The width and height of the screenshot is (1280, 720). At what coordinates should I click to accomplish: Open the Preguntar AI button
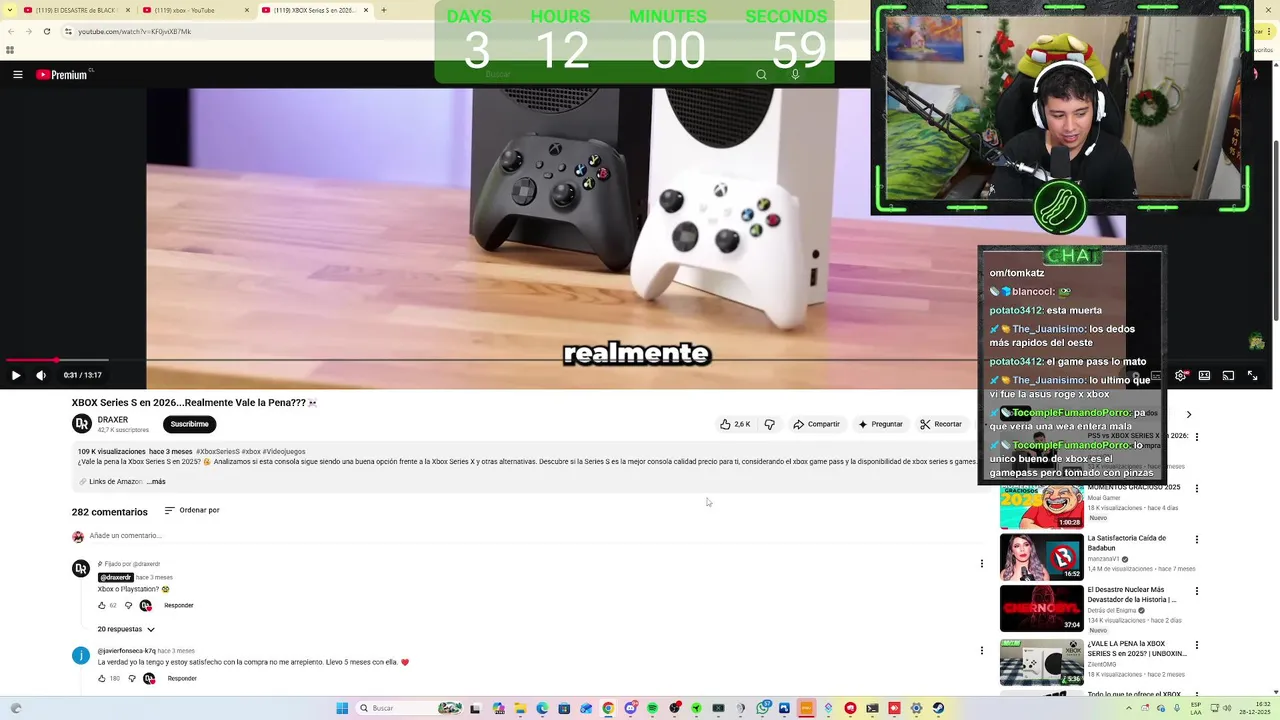point(880,424)
